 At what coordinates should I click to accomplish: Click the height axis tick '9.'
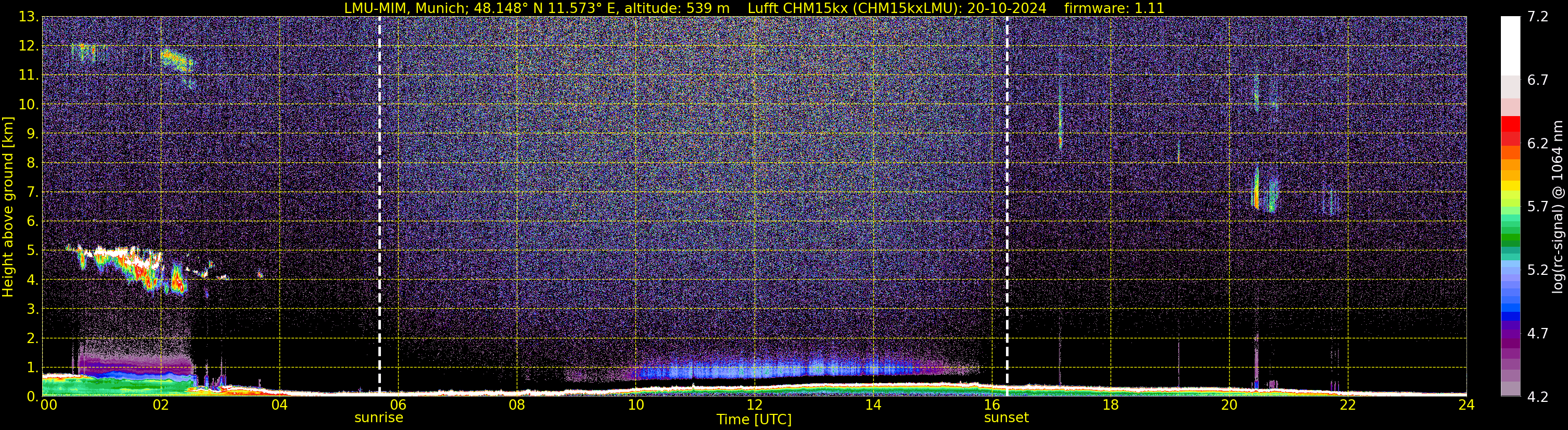pos(32,133)
